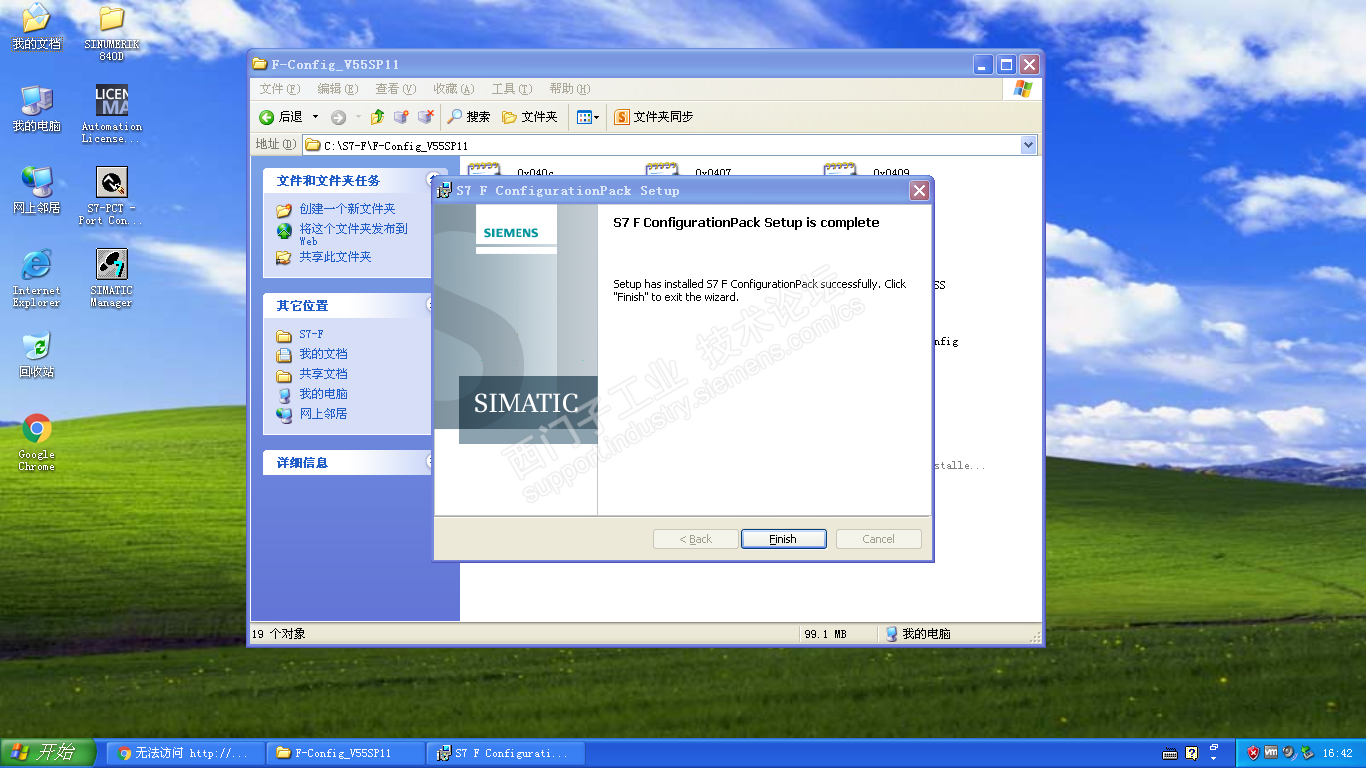
Task: Select the SIMATIC Manager desktop icon
Action: pyautogui.click(x=111, y=278)
